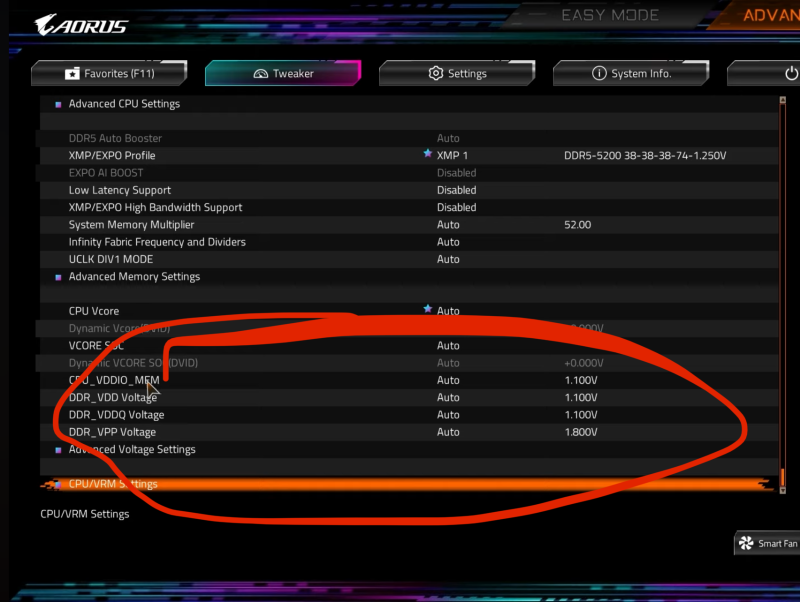
Task: Click the Smart Fan fan icon
Action: coord(746,543)
